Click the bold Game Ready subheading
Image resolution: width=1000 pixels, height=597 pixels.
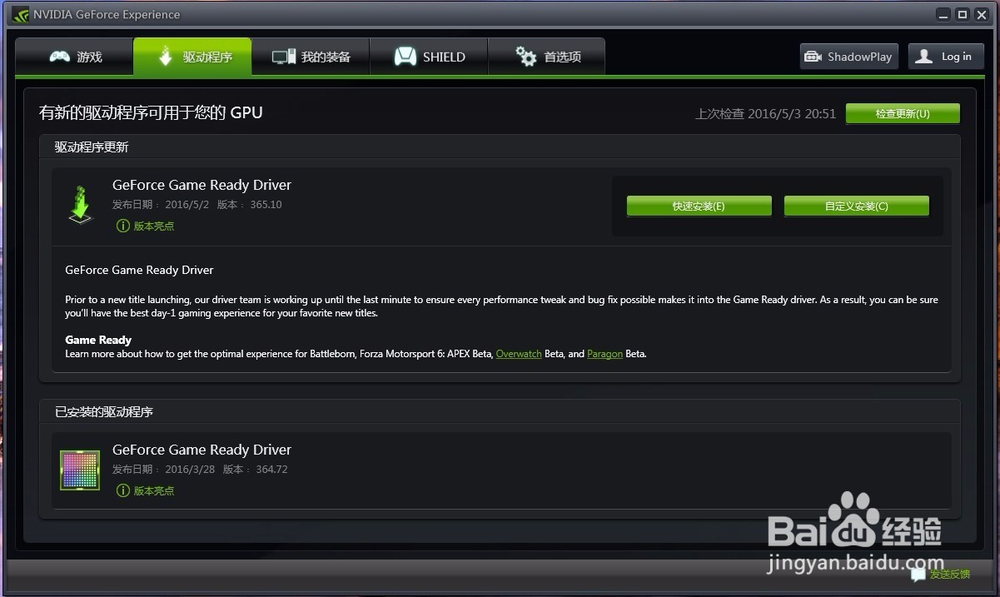tap(98, 340)
